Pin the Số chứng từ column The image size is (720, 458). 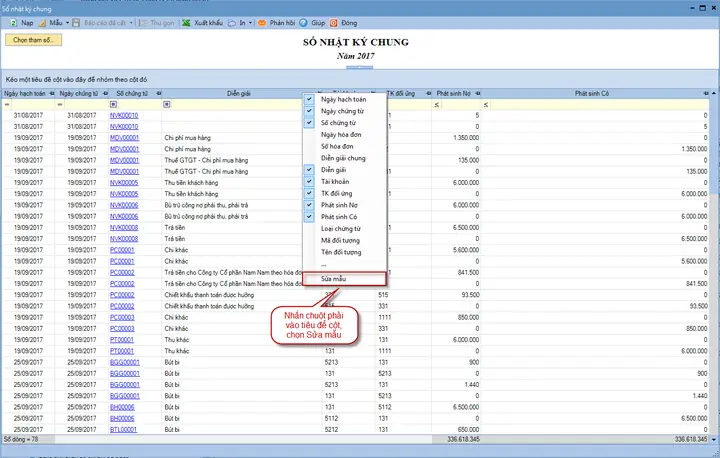[x=158, y=93]
